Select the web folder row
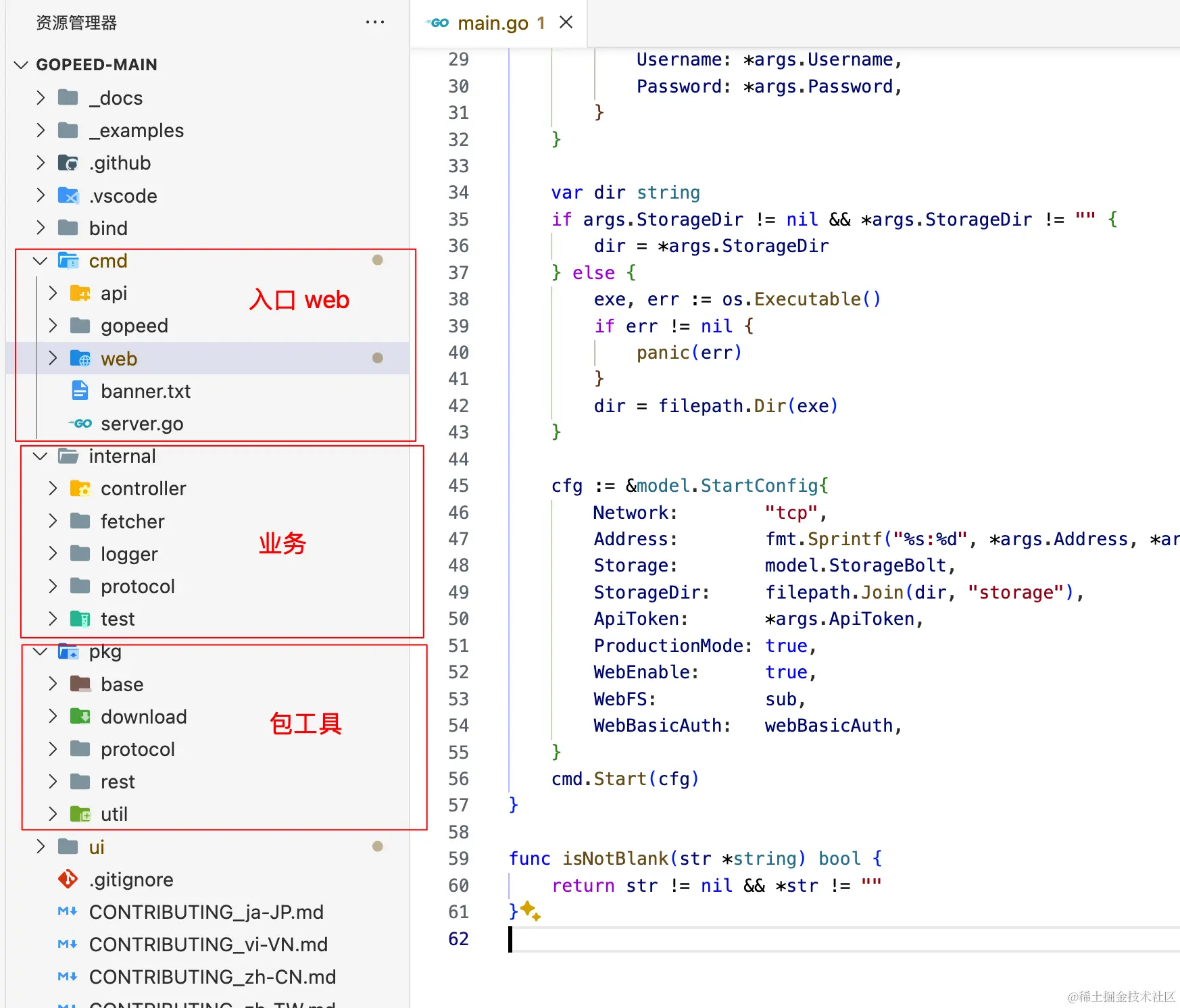This screenshot has height=1008, width=1180. pyautogui.click(x=207, y=359)
